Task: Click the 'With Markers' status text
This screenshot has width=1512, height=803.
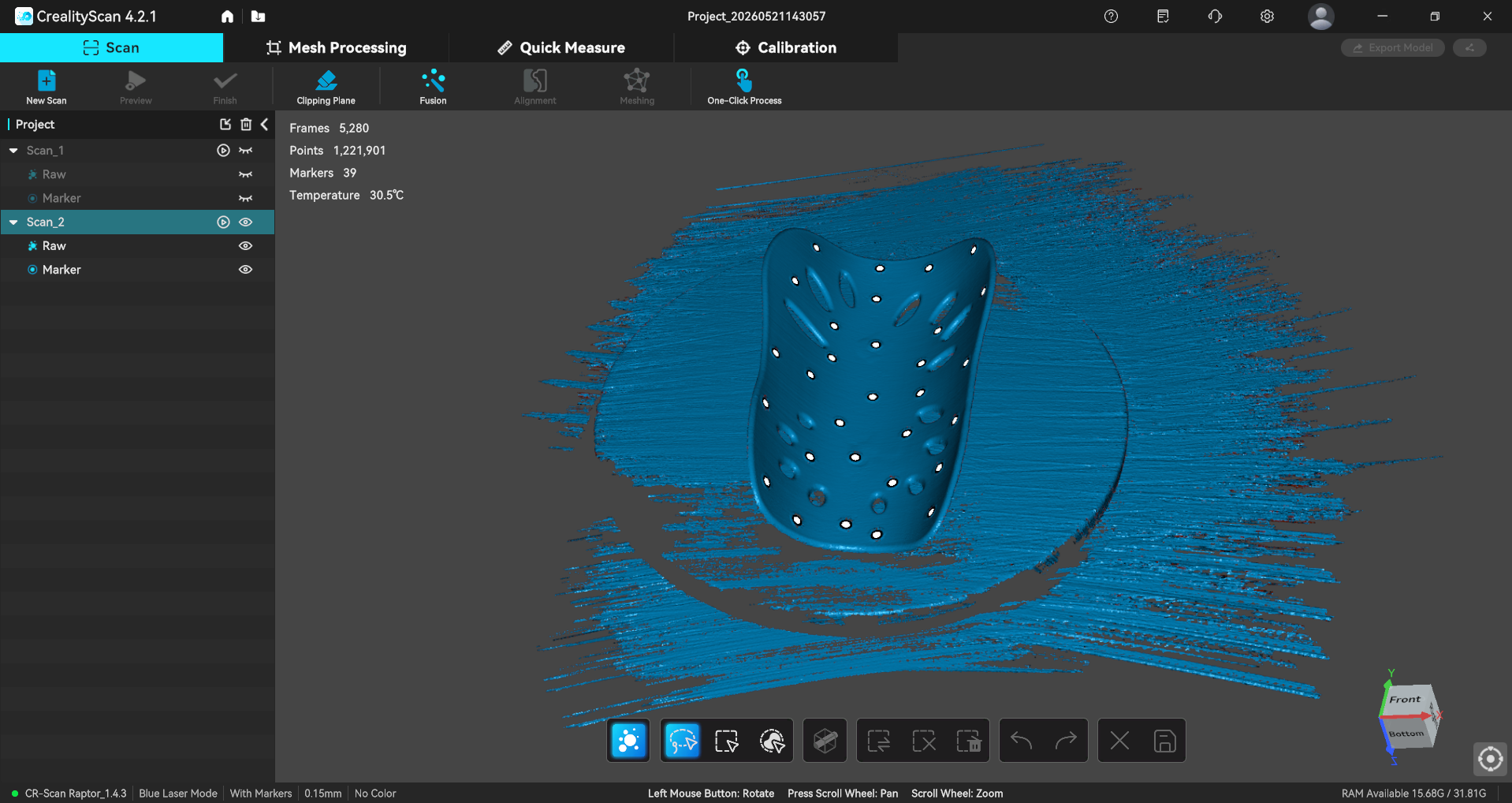Action: pyautogui.click(x=261, y=793)
